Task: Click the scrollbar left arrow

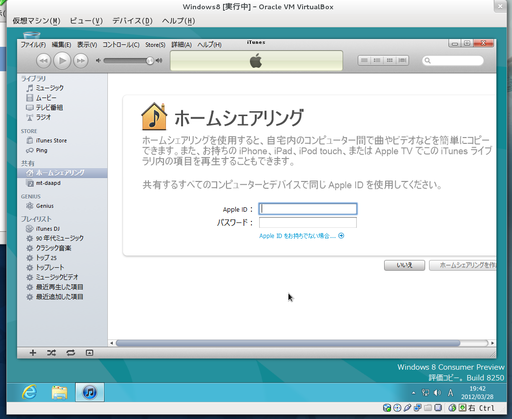Action: (x=112, y=343)
